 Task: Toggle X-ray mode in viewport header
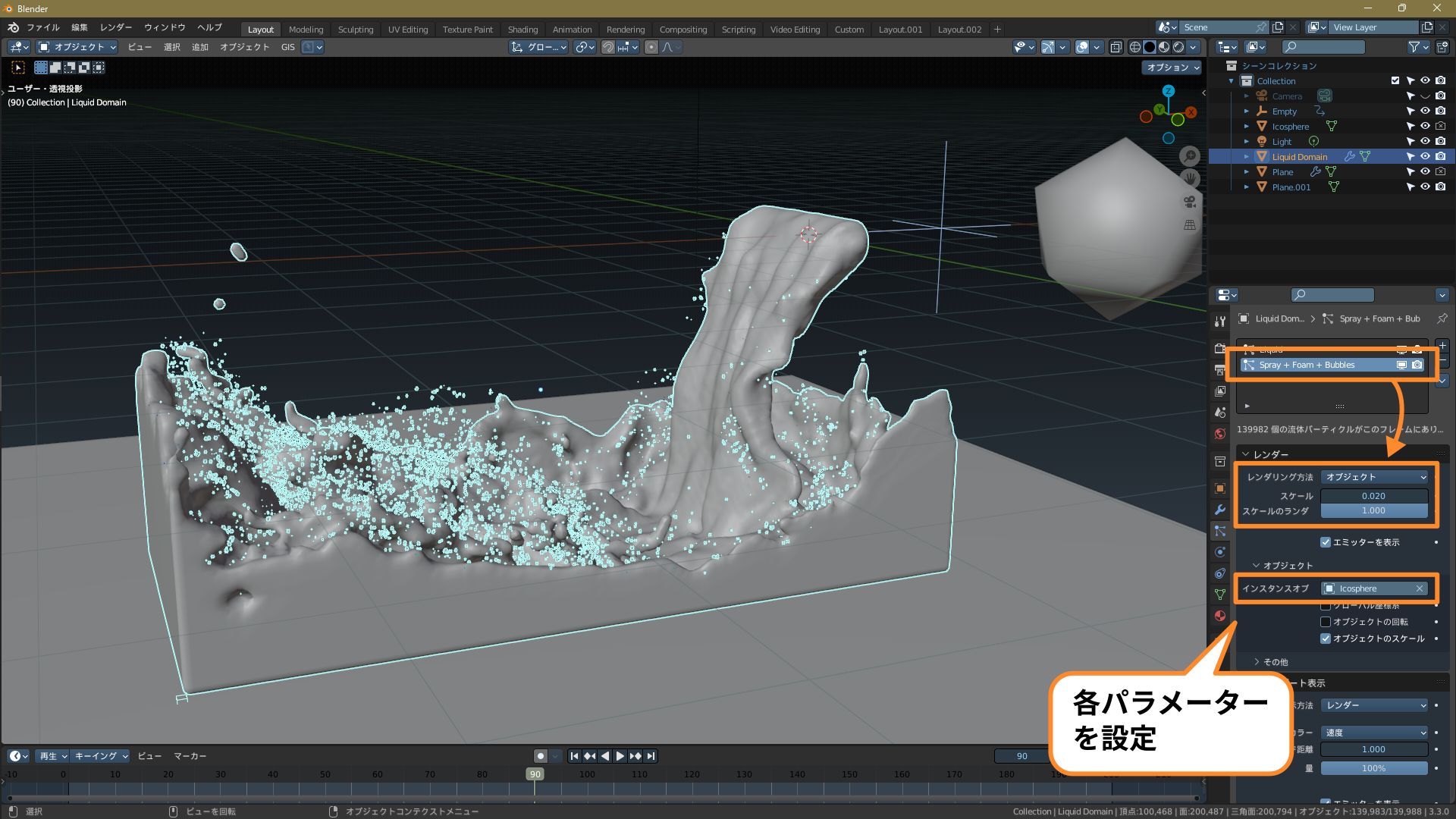1116,47
